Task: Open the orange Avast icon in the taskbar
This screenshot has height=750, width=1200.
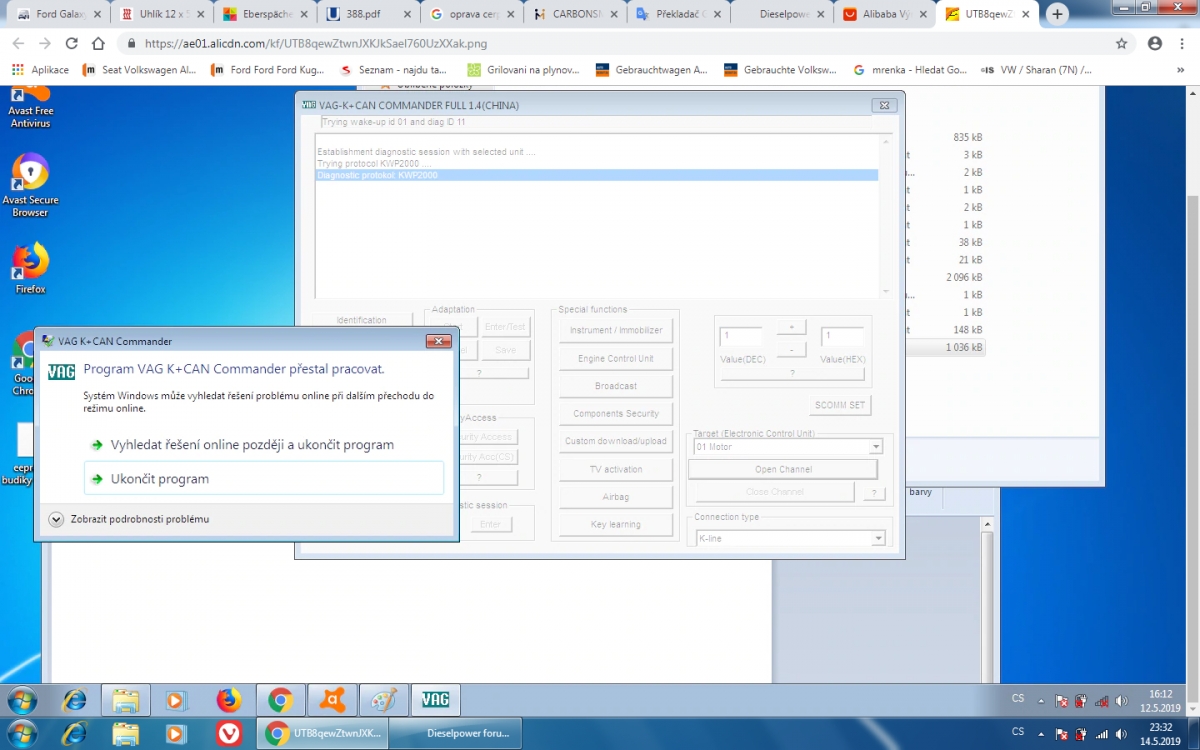Action: click(x=332, y=700)
